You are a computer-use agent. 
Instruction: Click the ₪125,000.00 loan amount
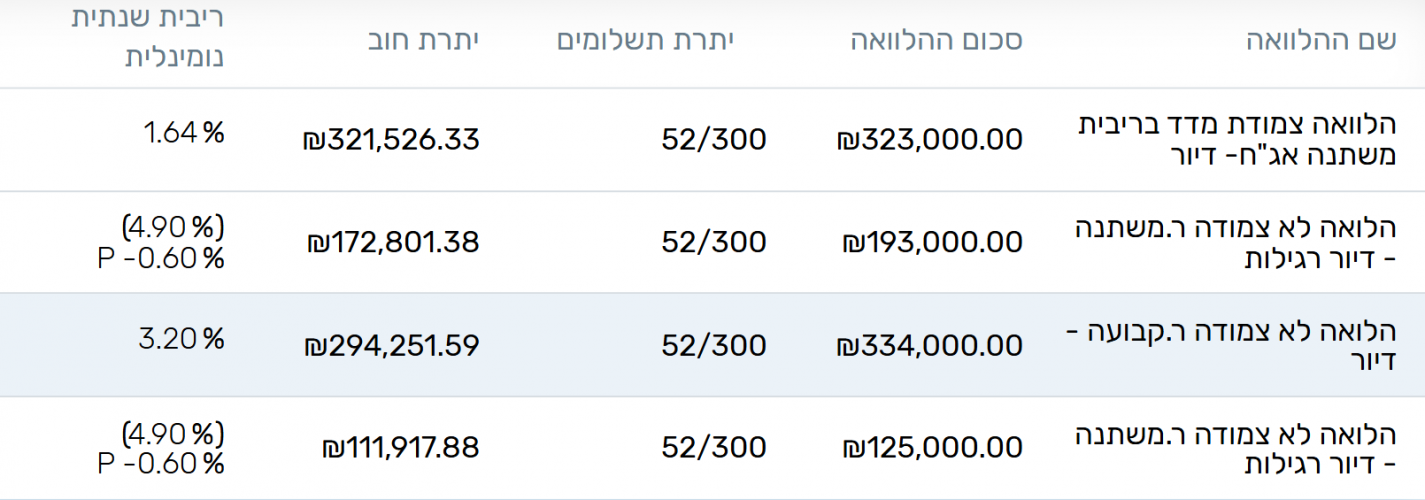point(933,447)
